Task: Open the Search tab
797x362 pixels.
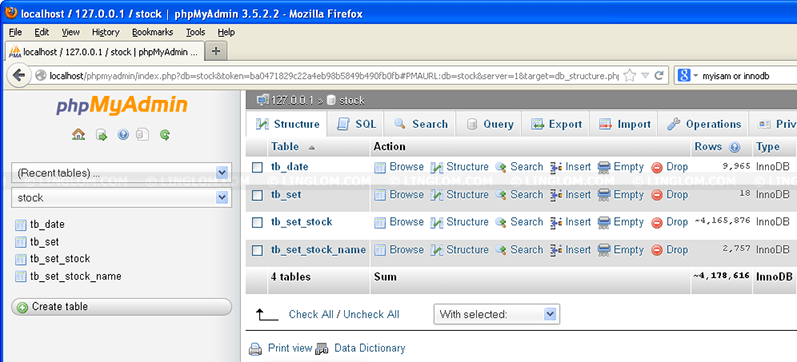Action: coord(420,125)
